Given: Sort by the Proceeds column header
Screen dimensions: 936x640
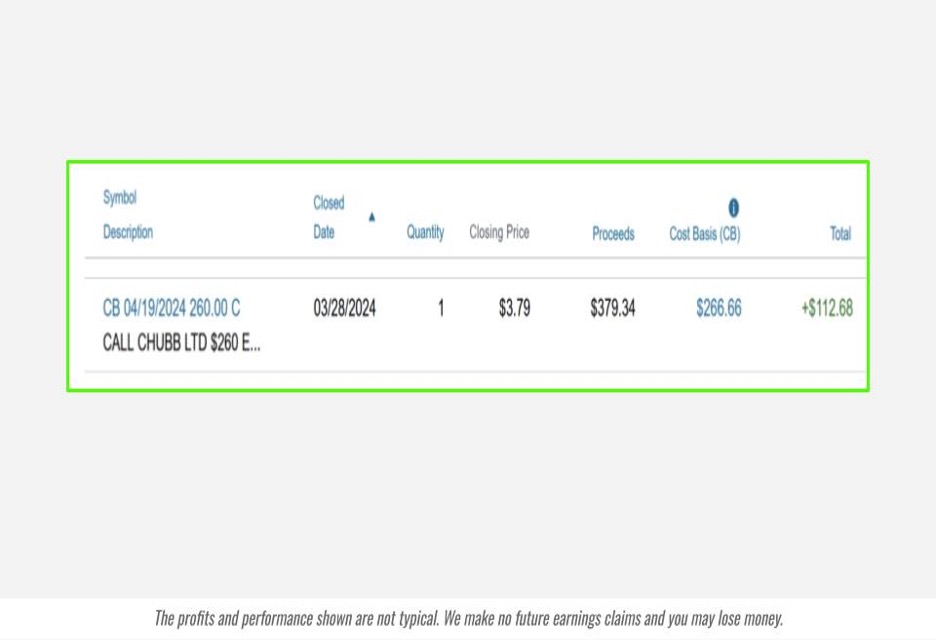Looking at the screenshot, I should pos(613,233).
